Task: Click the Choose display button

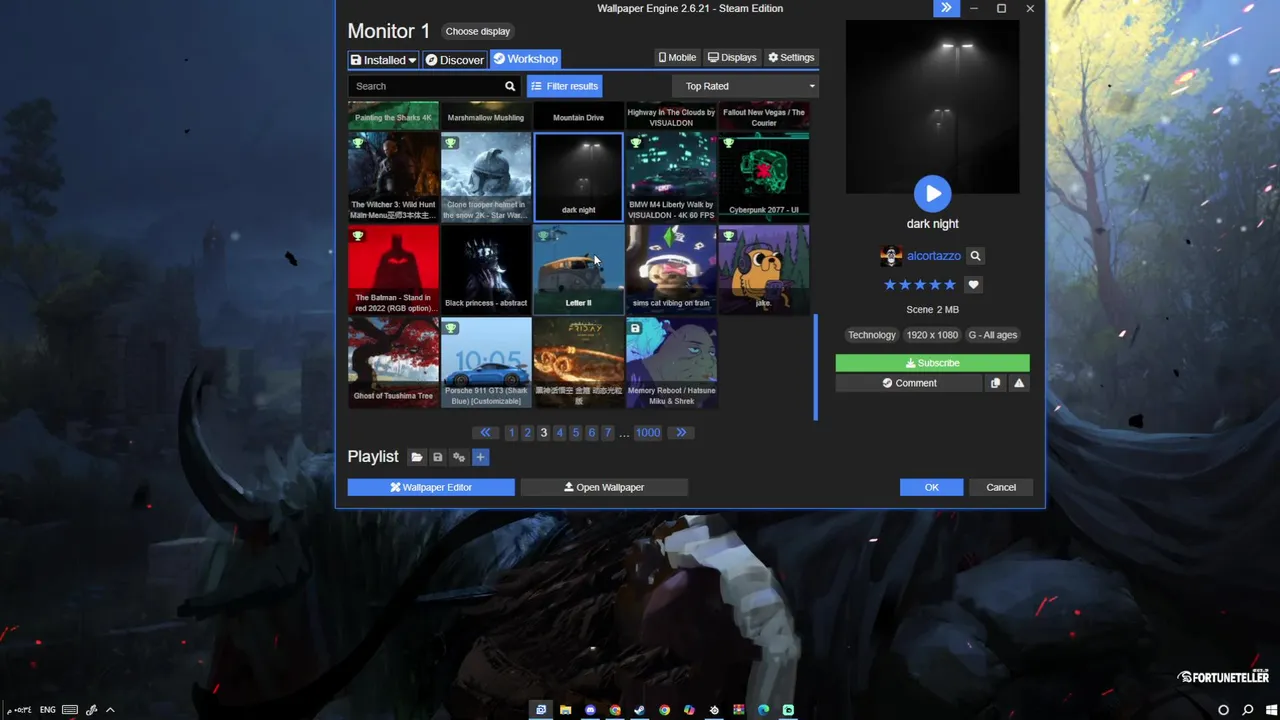Action: pyautogui.click(x=477, y=31)
